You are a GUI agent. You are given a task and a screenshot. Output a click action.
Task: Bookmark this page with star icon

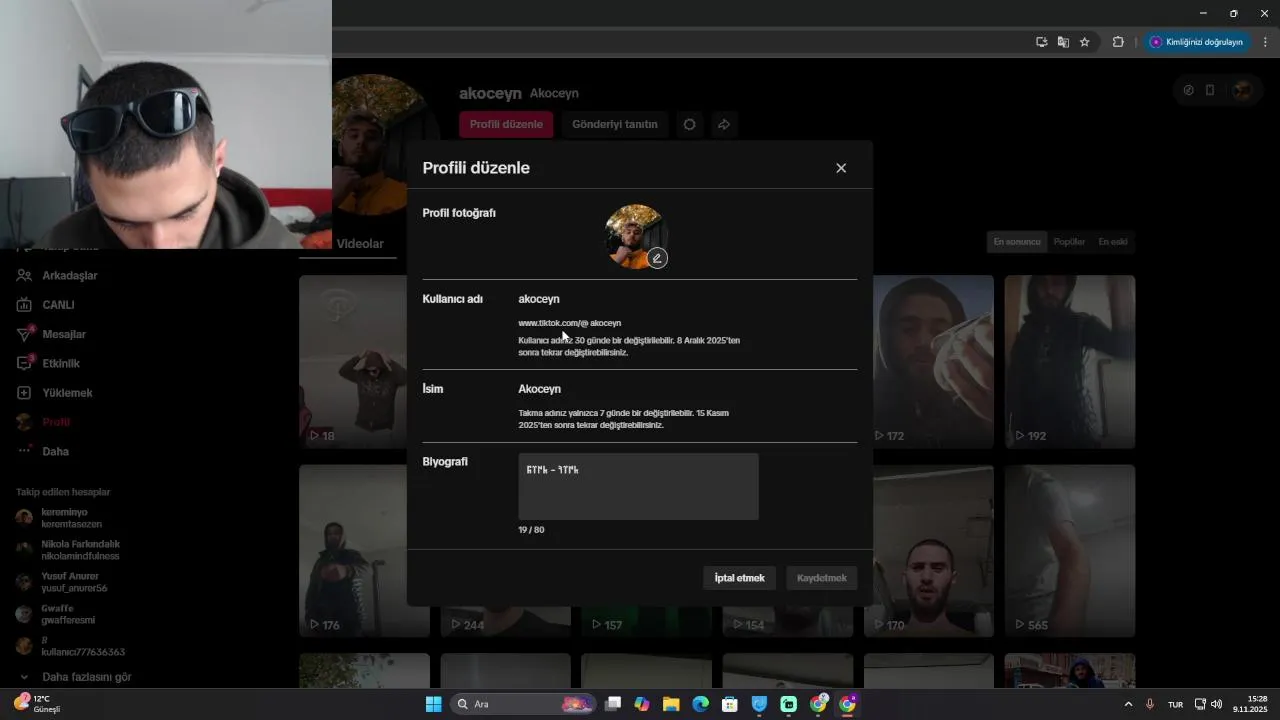click(1084, 42)
